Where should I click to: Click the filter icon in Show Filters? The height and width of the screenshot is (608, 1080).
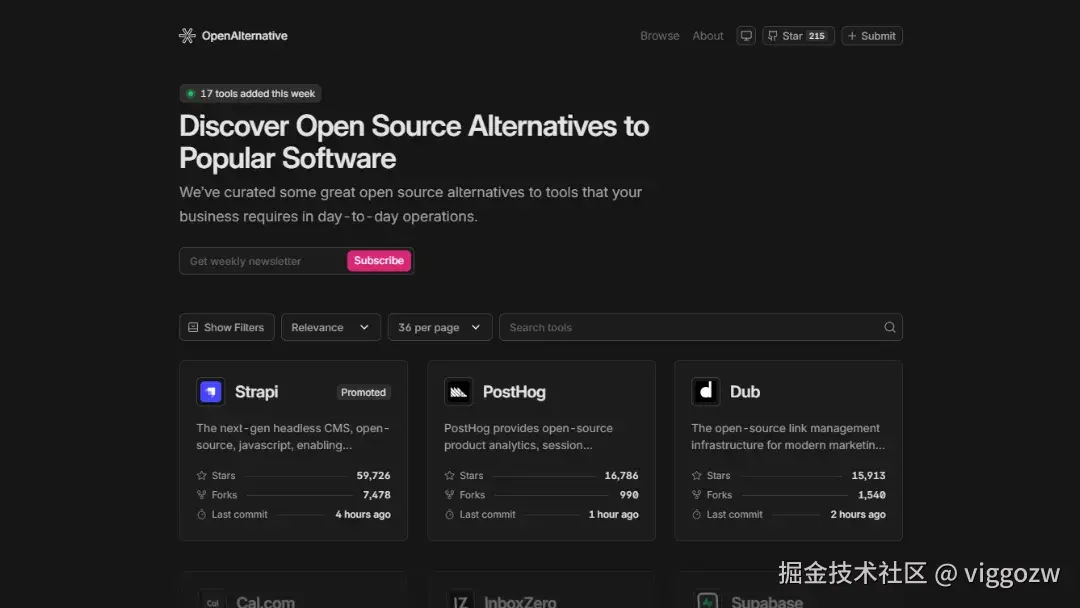coord(193,327)
